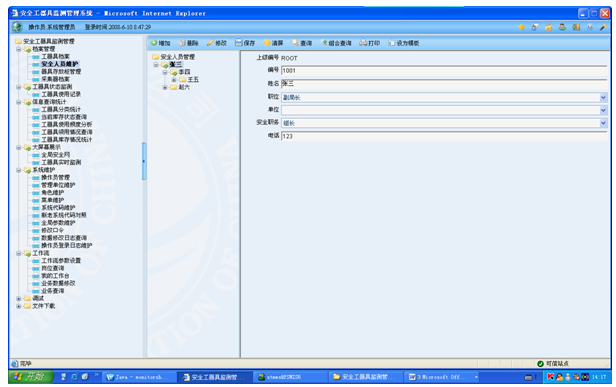Click the 删除 delete toolbar icon
Image resolution: width=616 pixels, height=387 pixels.
pos(182,43)
